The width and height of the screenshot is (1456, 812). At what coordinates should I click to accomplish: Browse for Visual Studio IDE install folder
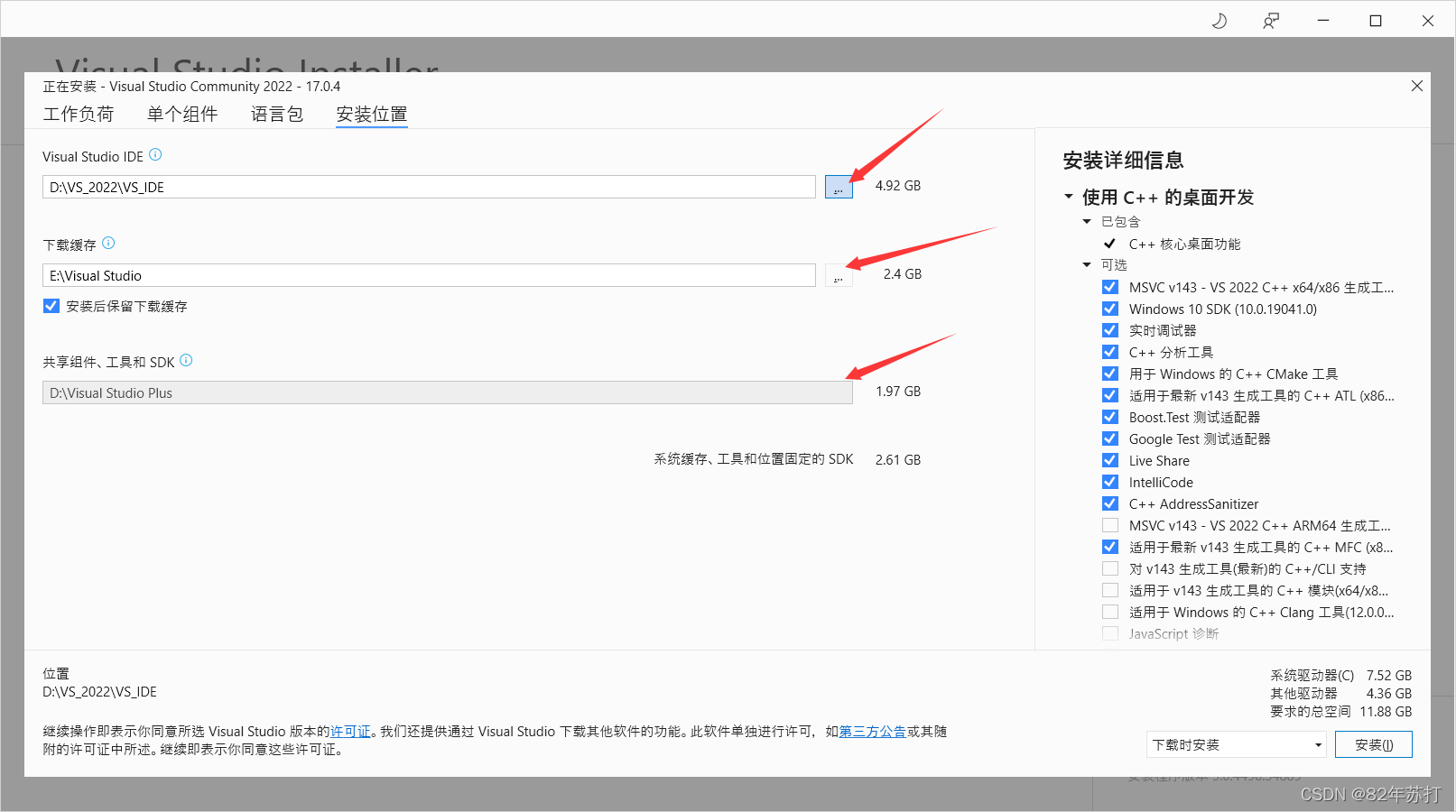point(839,187)
